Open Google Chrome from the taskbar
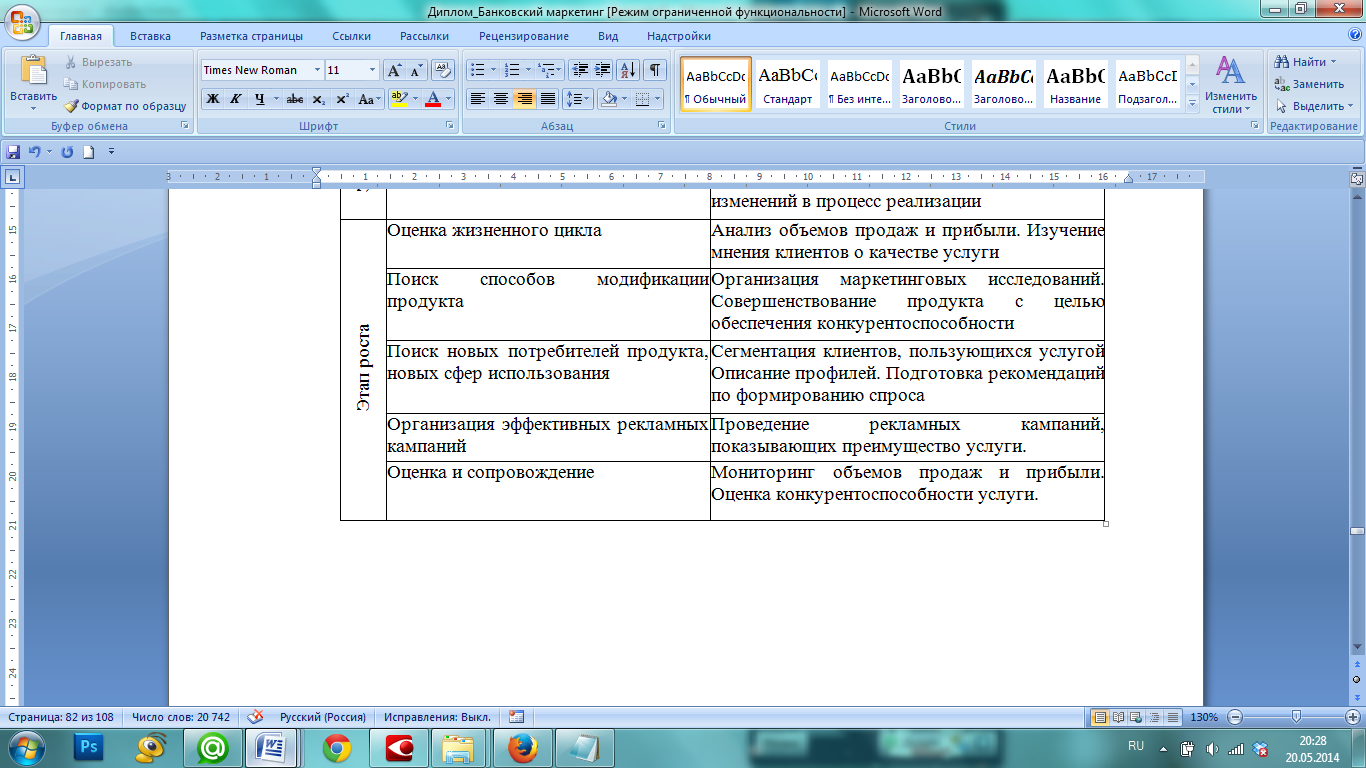 (x=337, y=747)
